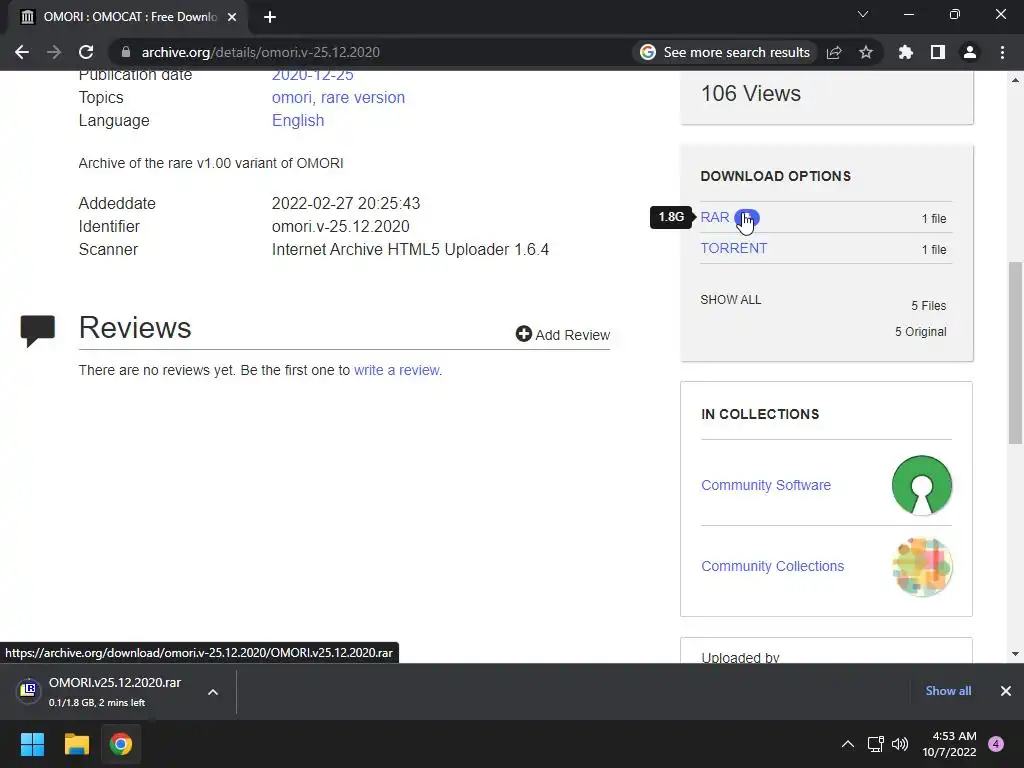Open the Extensions puzzle icon
The width and height of the screenshot is (1024, 768).
(x=905, y=52)
